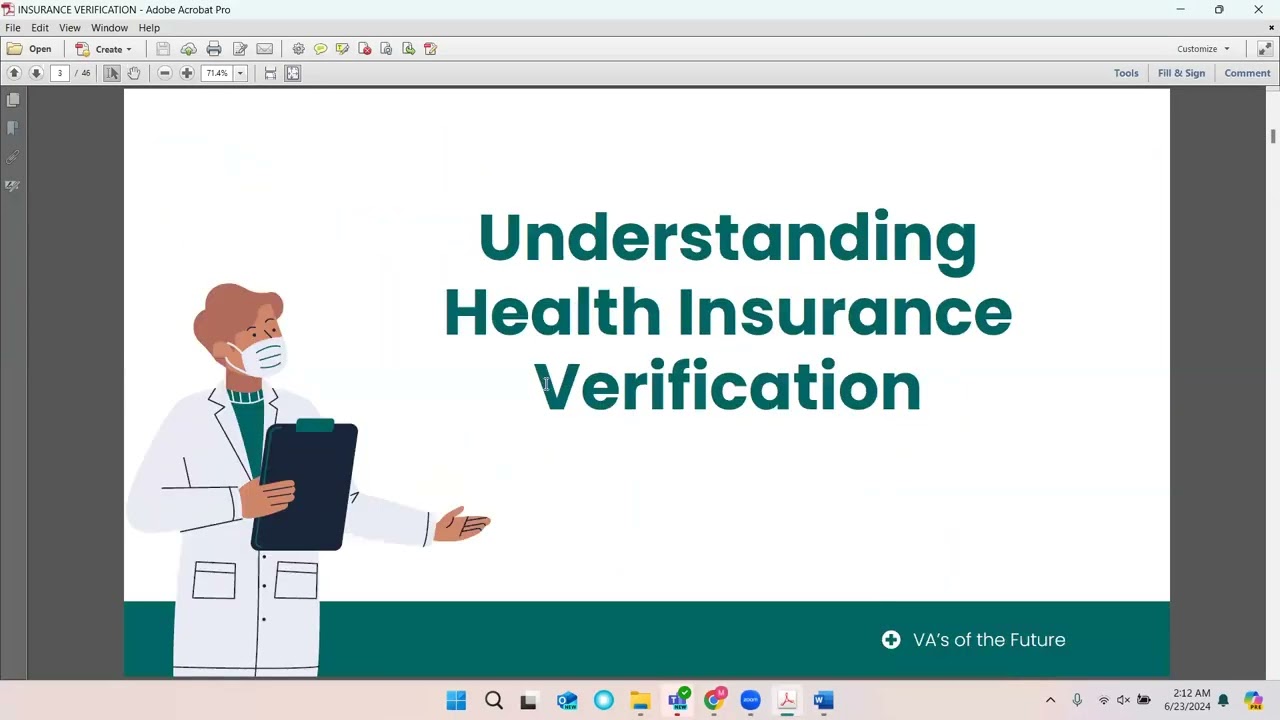Open the File menu

point(13,28)
